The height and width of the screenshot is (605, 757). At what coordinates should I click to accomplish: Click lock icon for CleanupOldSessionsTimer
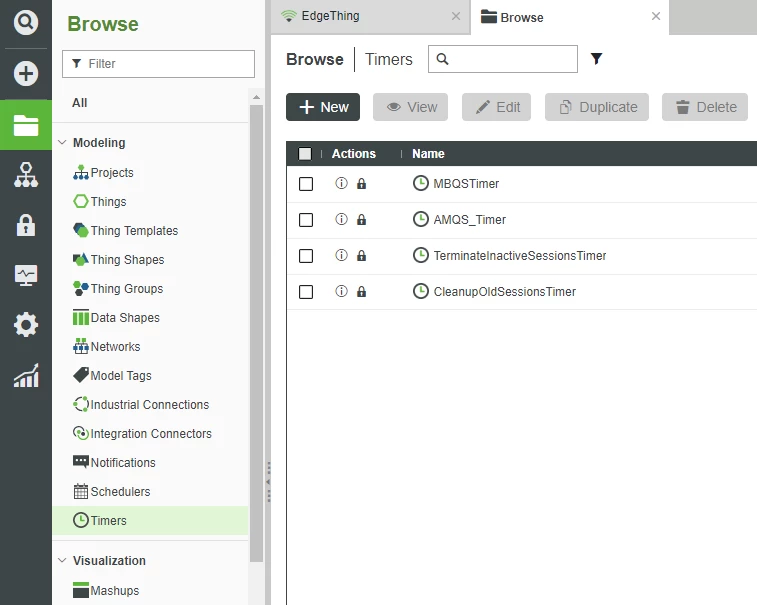point(361,292)
